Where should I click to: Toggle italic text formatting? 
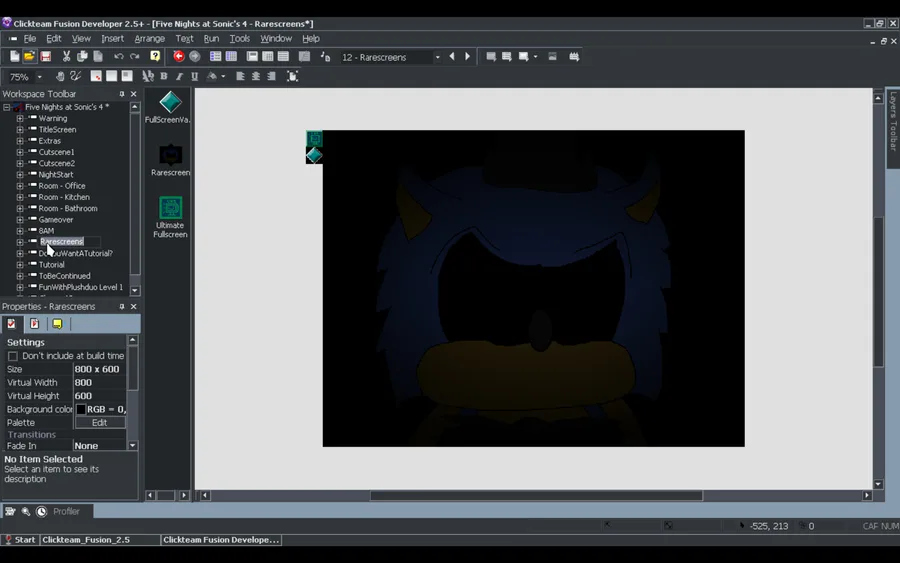179,76
